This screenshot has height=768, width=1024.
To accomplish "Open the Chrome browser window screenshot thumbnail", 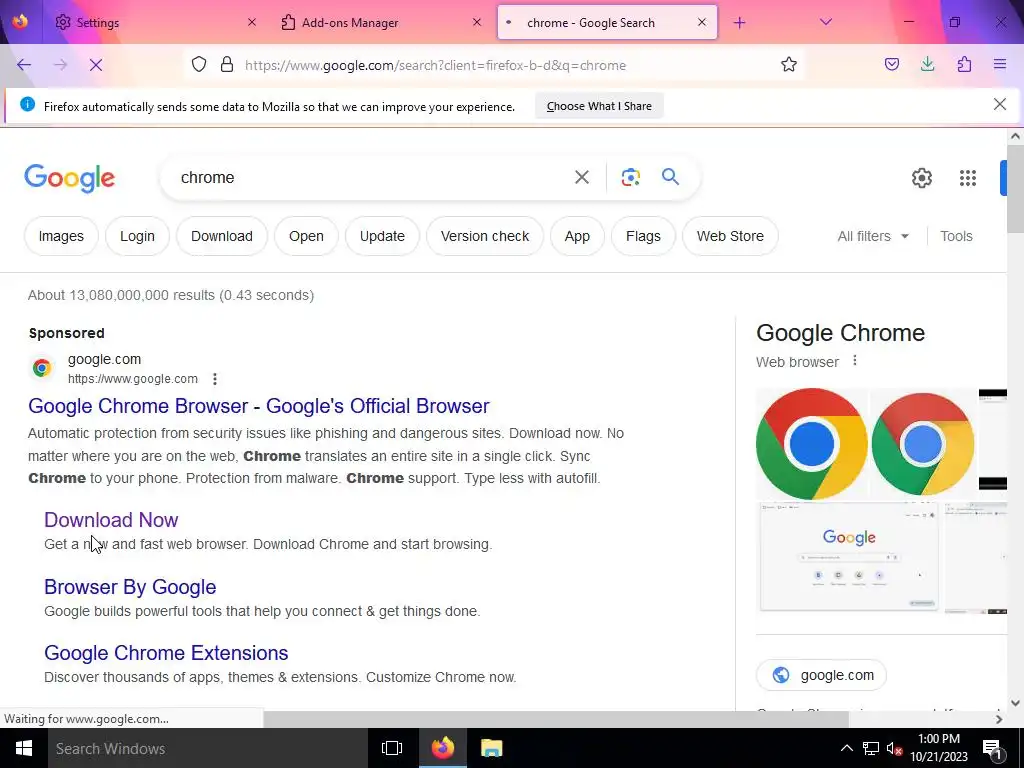I will tap(849, 557).
